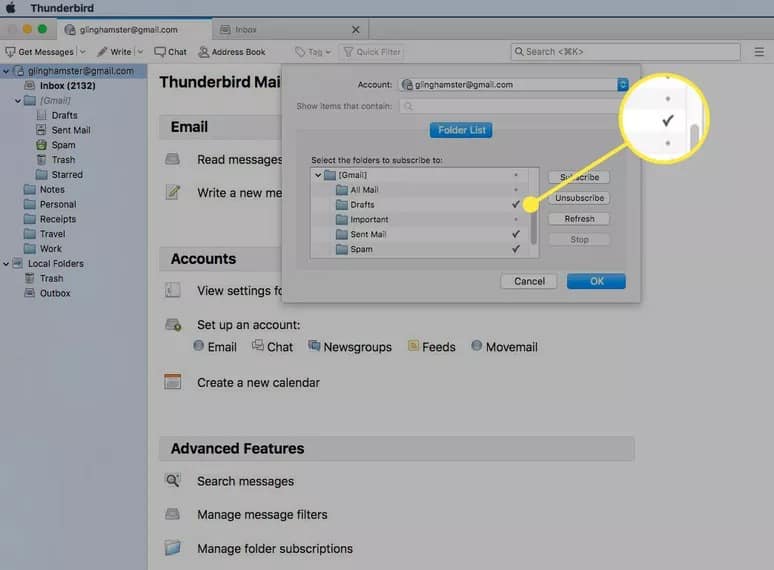This screenshot has height=570, width=774.
Task: Select the Receipts folder
Action: click(58, 219)
